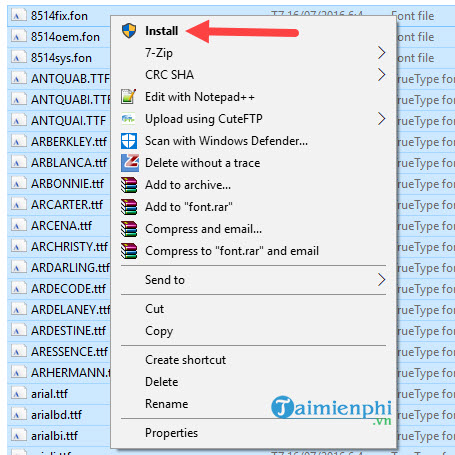Choose Delete without a trace
Viewport: 455px width, 455px height.
(x=202, y=163)
